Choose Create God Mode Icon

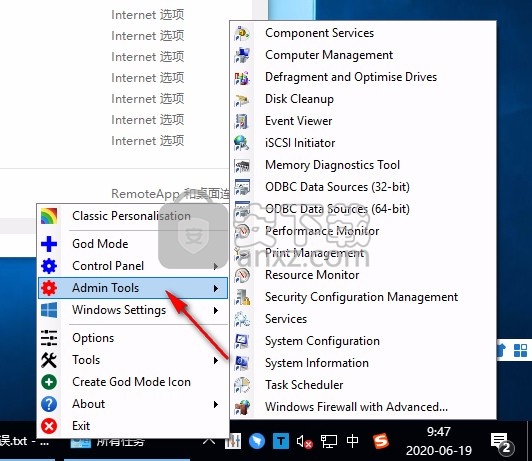(133, 382)
